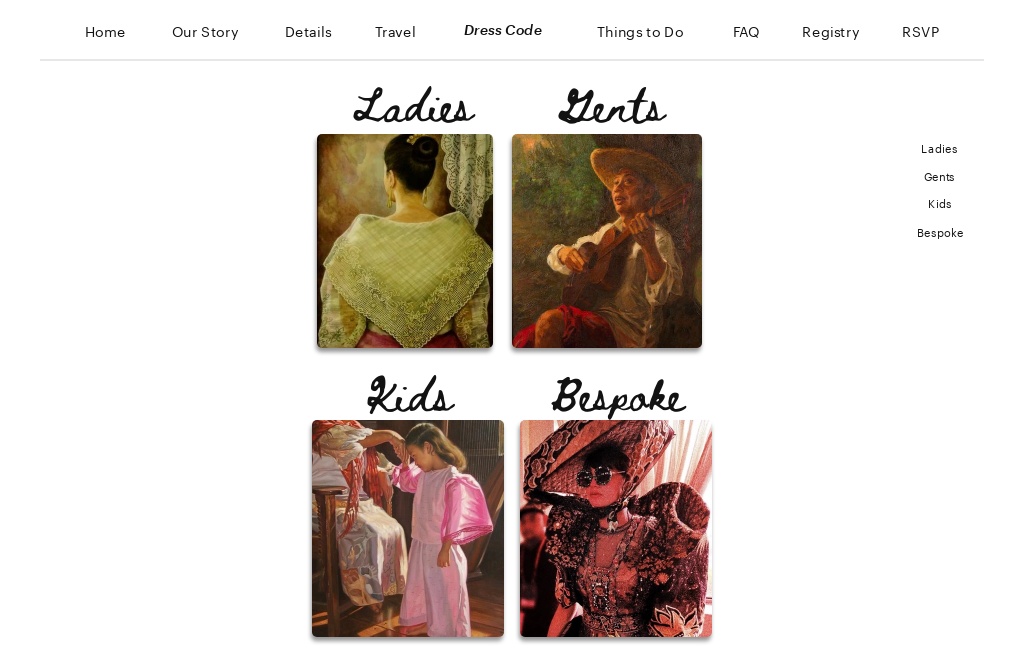This screenshot has height=672, width=1024.
Task: Click the Gents guitar player painting
Action: pos(607,241)
